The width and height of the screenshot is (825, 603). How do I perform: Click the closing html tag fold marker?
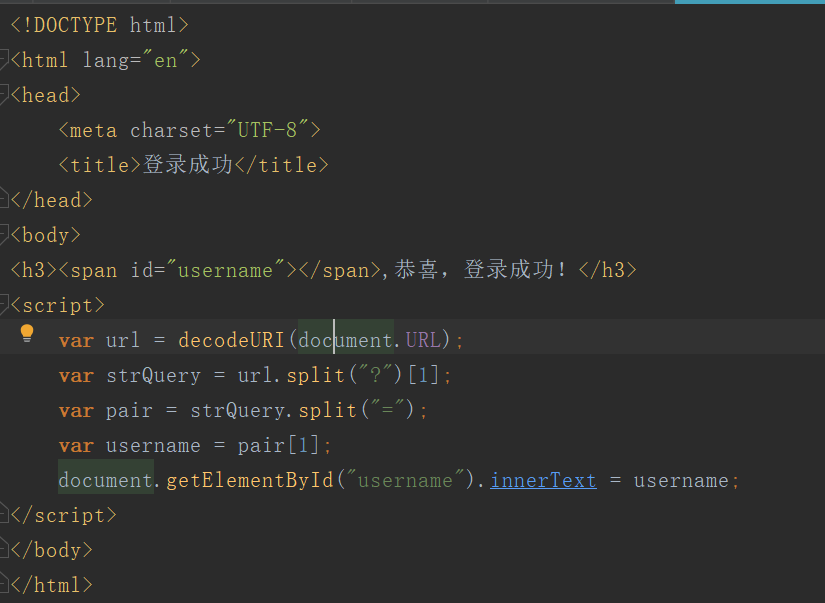4,584
